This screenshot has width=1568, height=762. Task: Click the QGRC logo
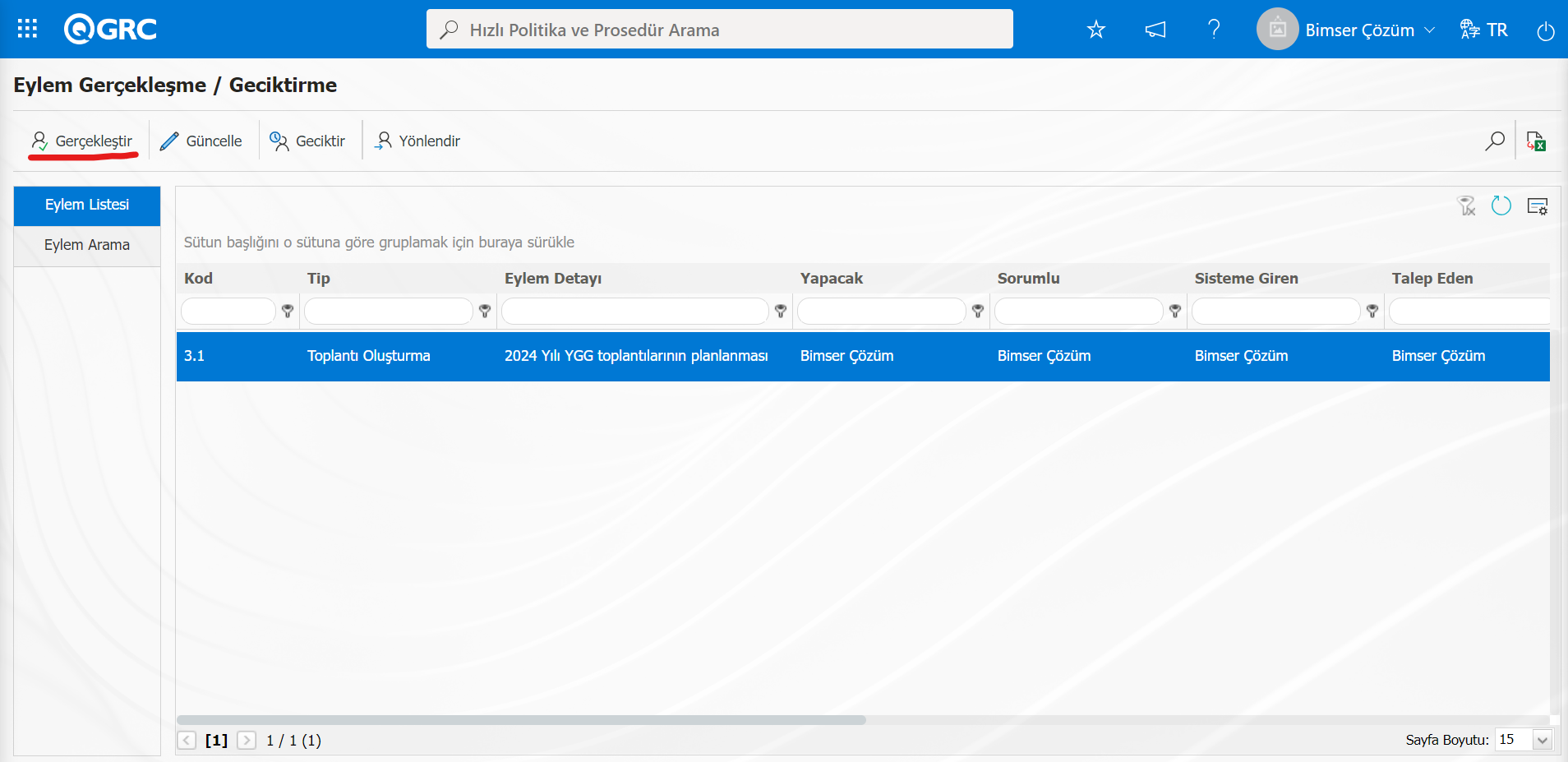110,30
